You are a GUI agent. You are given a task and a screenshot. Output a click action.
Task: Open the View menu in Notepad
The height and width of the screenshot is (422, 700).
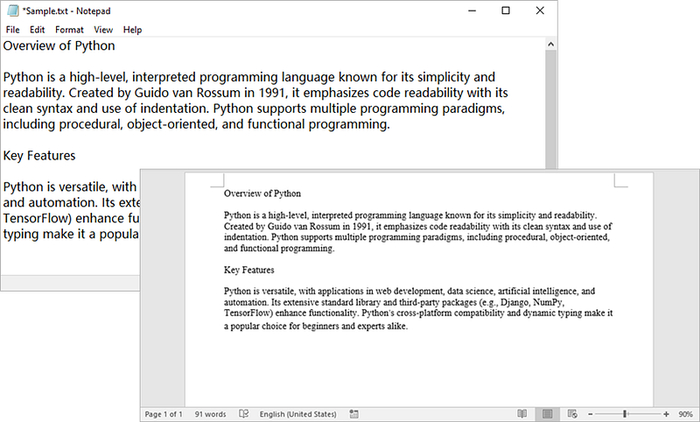[x=103, y=30]
